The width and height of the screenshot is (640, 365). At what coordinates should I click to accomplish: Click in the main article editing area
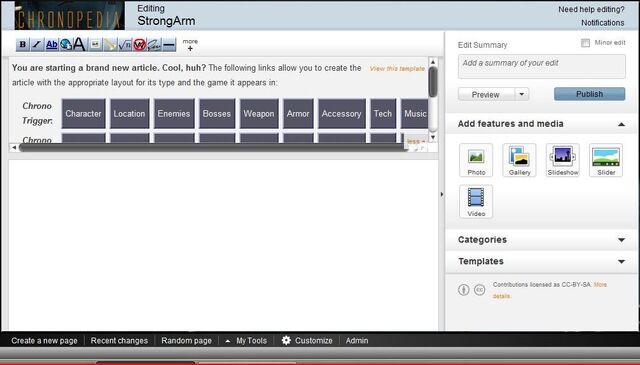223,244
